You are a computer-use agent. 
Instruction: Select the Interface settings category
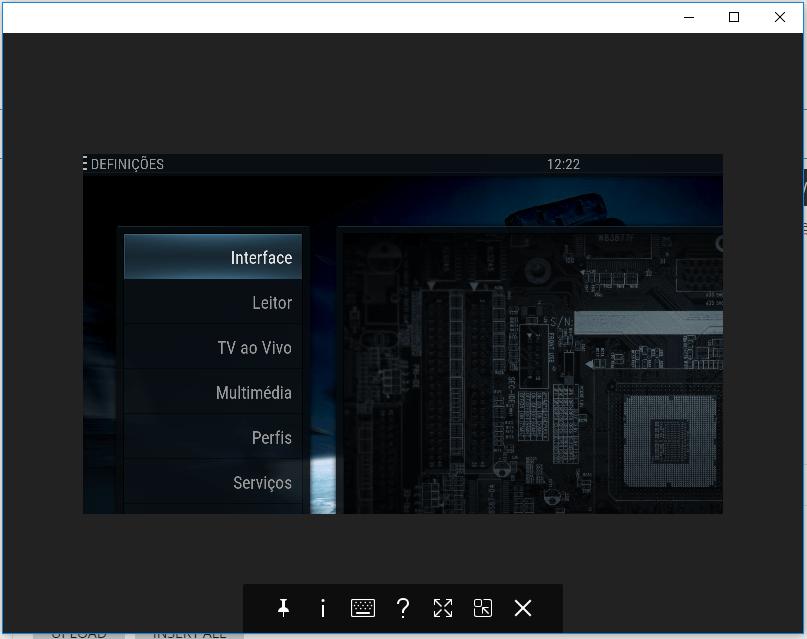pyautogui.click(x=213, y=257)
